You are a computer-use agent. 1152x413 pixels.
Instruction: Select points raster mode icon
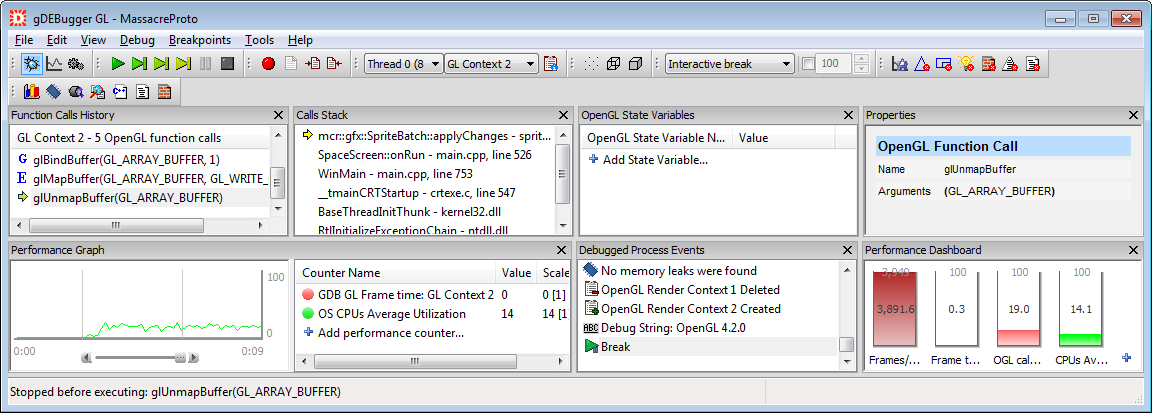590,64
